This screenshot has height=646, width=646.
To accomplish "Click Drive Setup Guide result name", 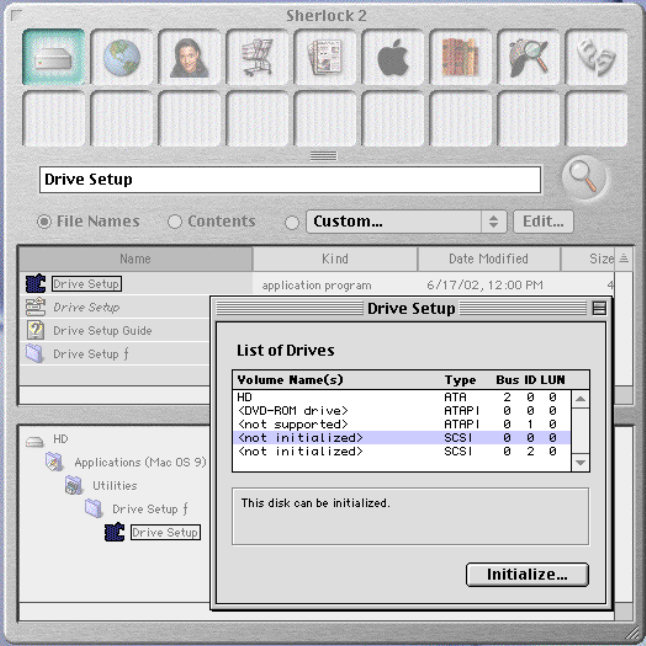I will click(x=103, y=330).
